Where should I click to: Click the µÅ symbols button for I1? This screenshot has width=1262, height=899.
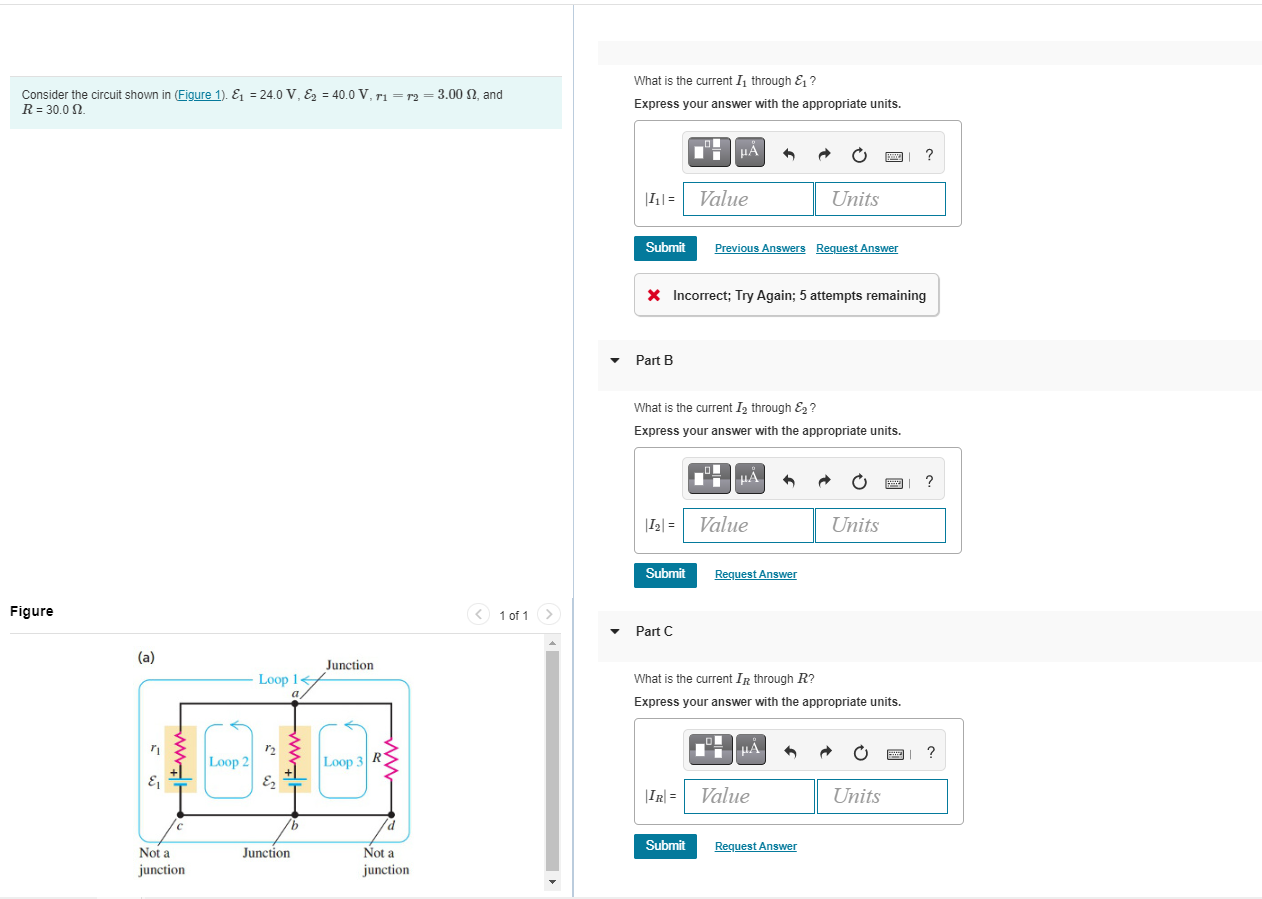pyautogui.click(x=750, y=153)
